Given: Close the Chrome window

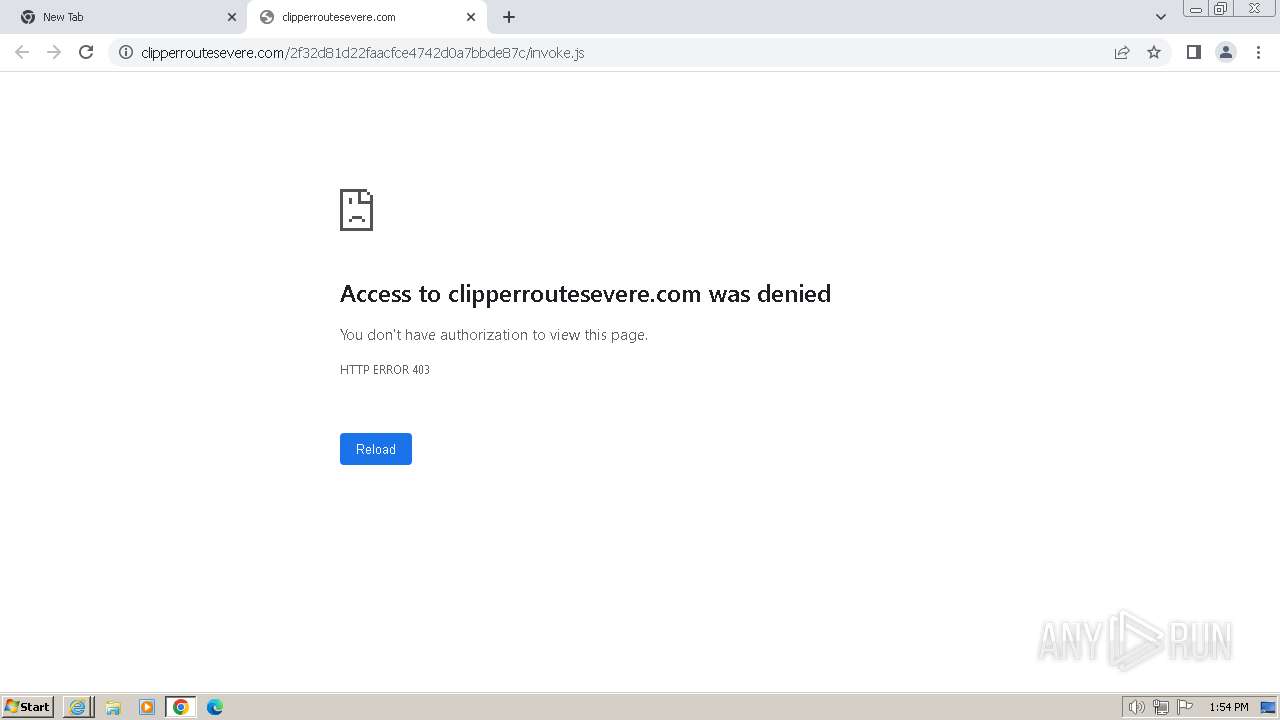Looking at the screenshot, I should pos(1255,9).
